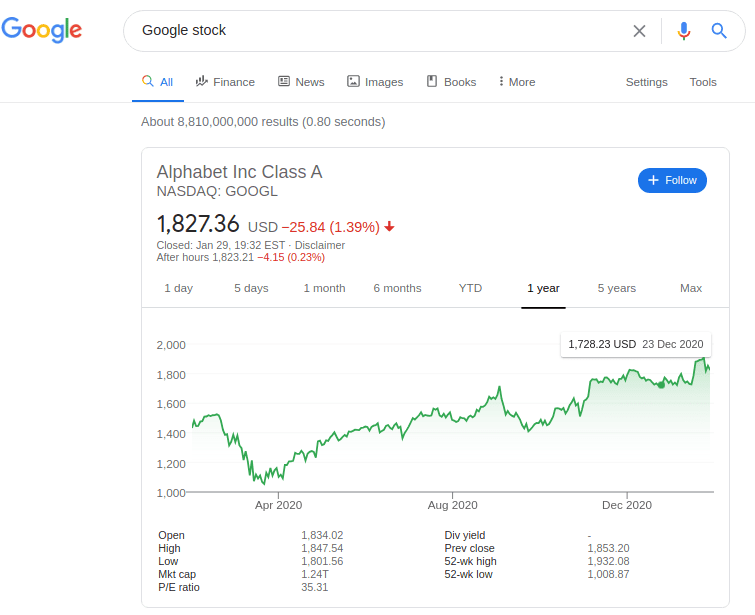Viewport: 755px width, 615px height.
Task: Select the YTD chart range
Action: tap(470, 288)
